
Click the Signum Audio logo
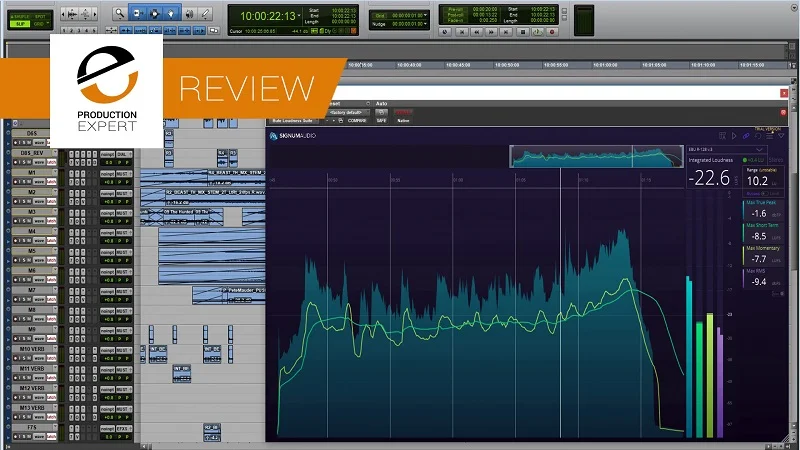[293, 136]
